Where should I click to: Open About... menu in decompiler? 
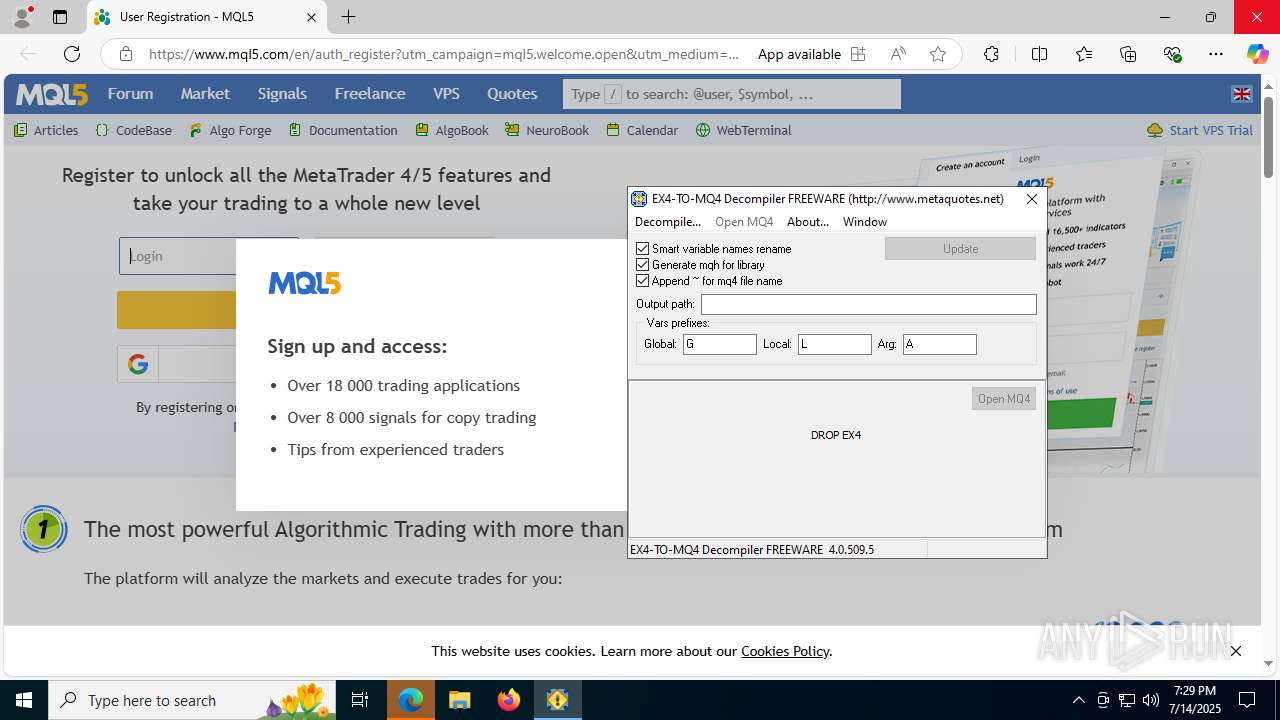point(808,221)
